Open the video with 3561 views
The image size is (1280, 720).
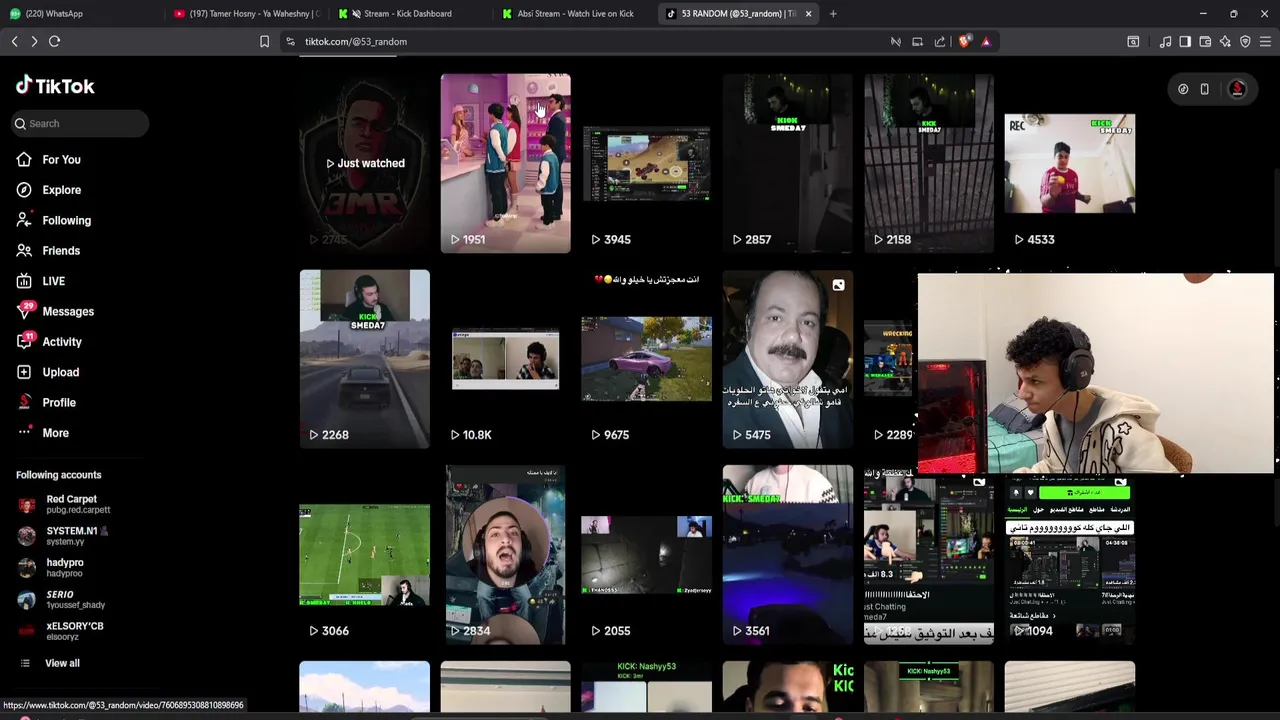(787, 555)
